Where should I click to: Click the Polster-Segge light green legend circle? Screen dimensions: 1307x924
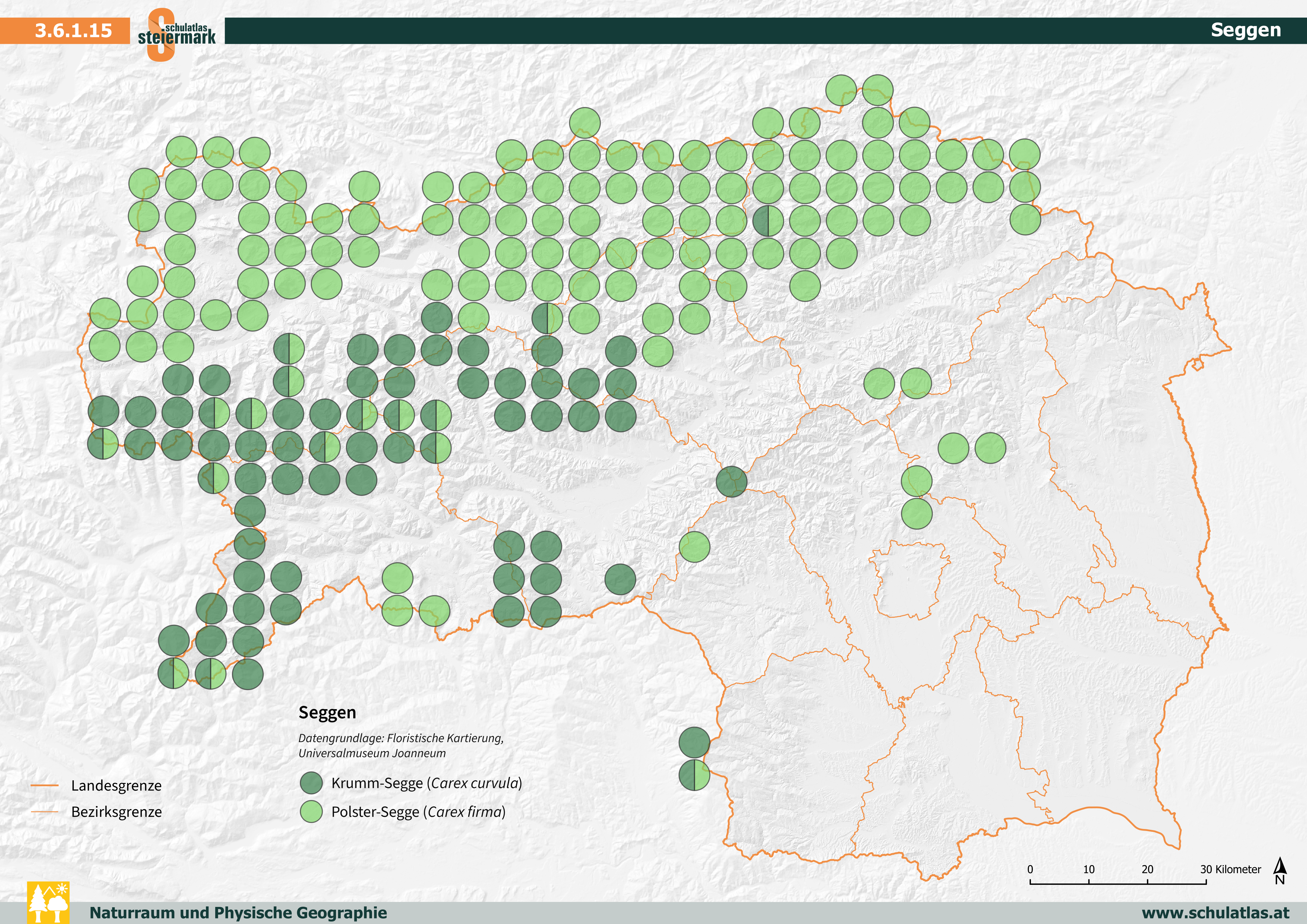point(311,812)
